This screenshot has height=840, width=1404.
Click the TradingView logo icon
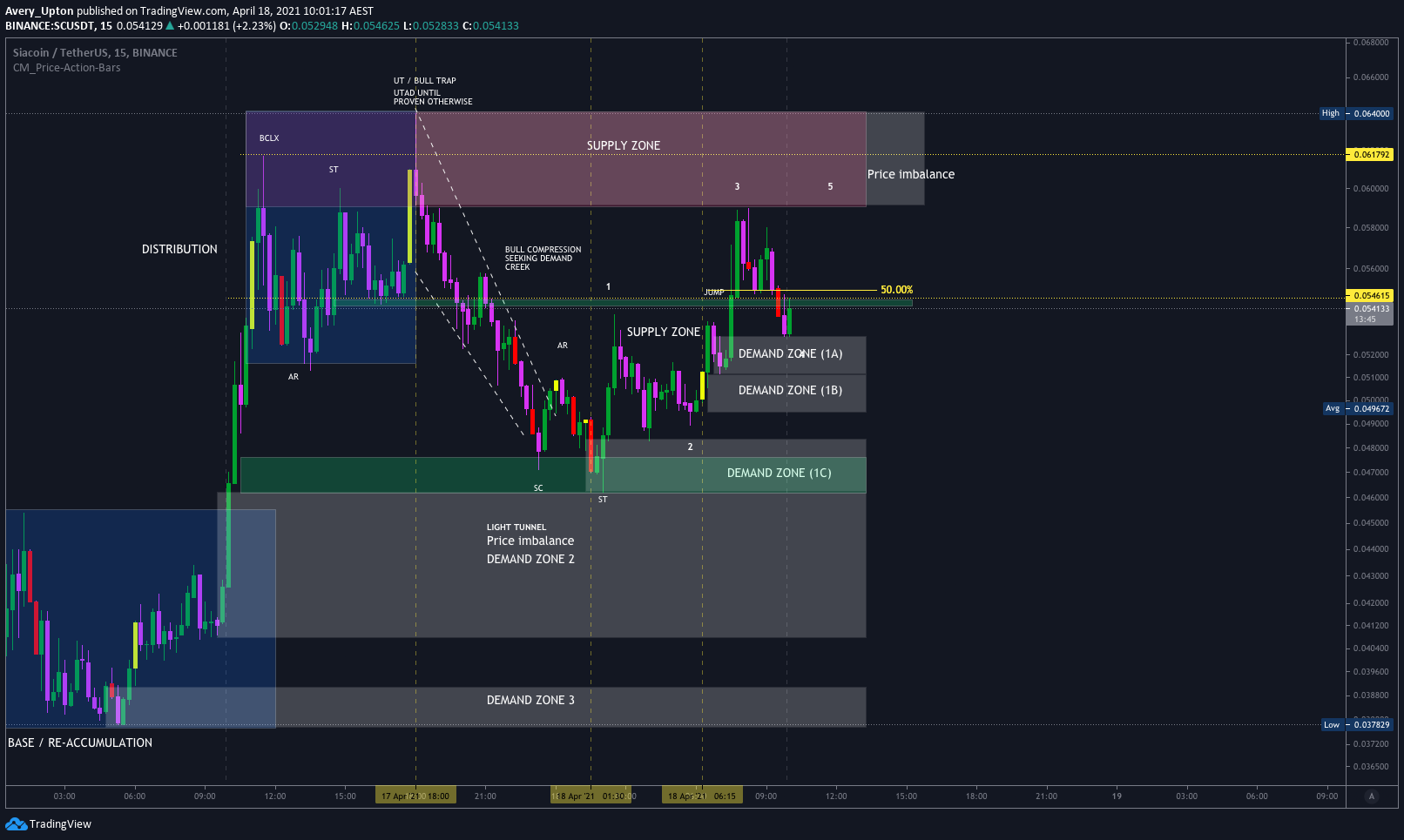[16, 823]
